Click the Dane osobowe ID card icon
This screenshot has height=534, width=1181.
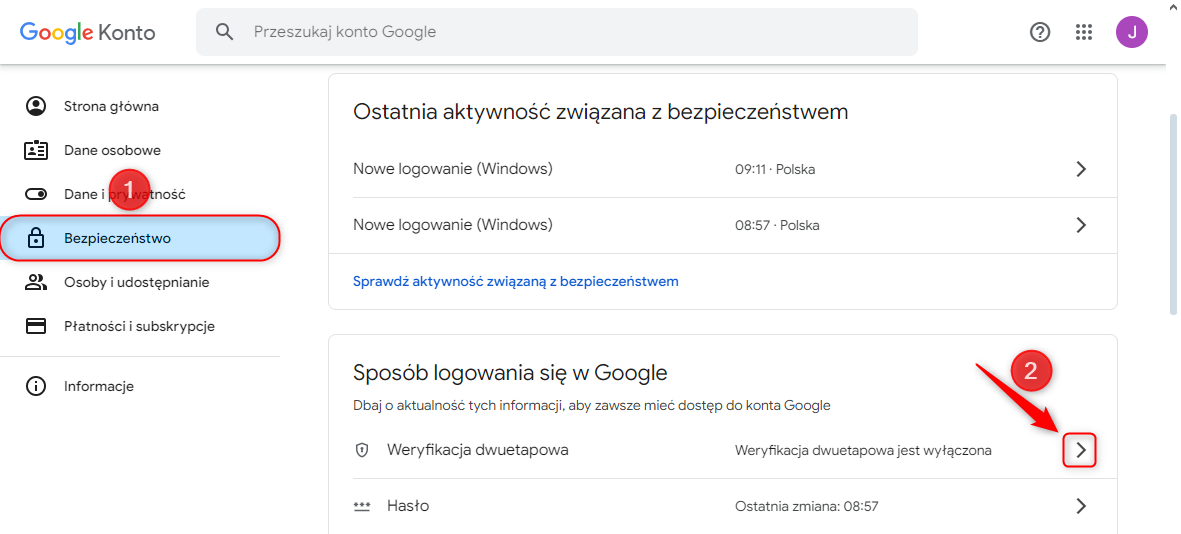[36, 150]
